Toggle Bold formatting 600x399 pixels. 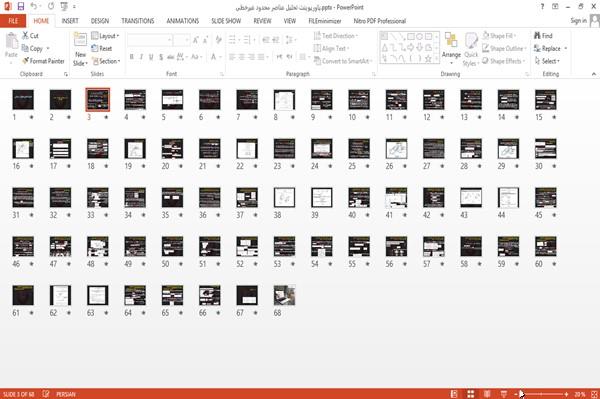point(132,57)
